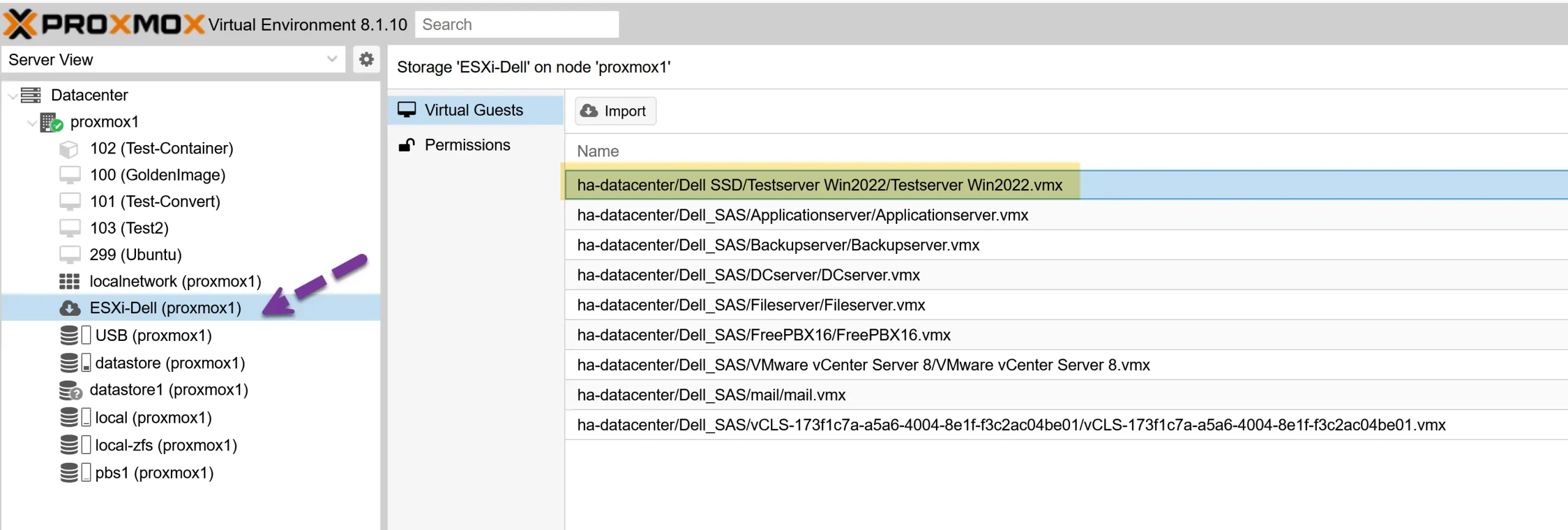This screenshot has width=1568, height=530.
Task: Click the Import button
Action: pos(615,111)
